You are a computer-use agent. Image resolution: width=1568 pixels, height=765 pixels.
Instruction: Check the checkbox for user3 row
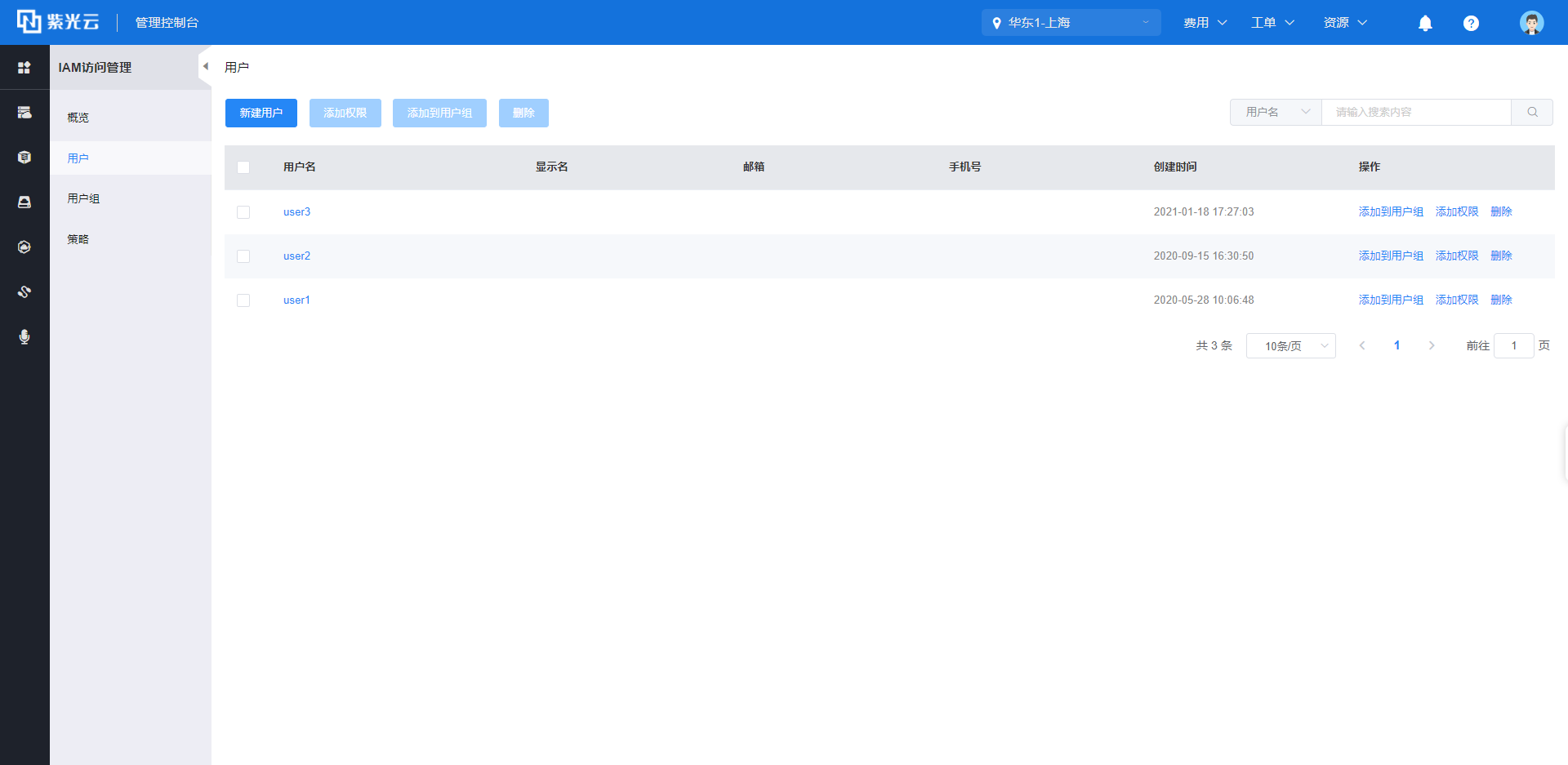(x=243, y=212)
